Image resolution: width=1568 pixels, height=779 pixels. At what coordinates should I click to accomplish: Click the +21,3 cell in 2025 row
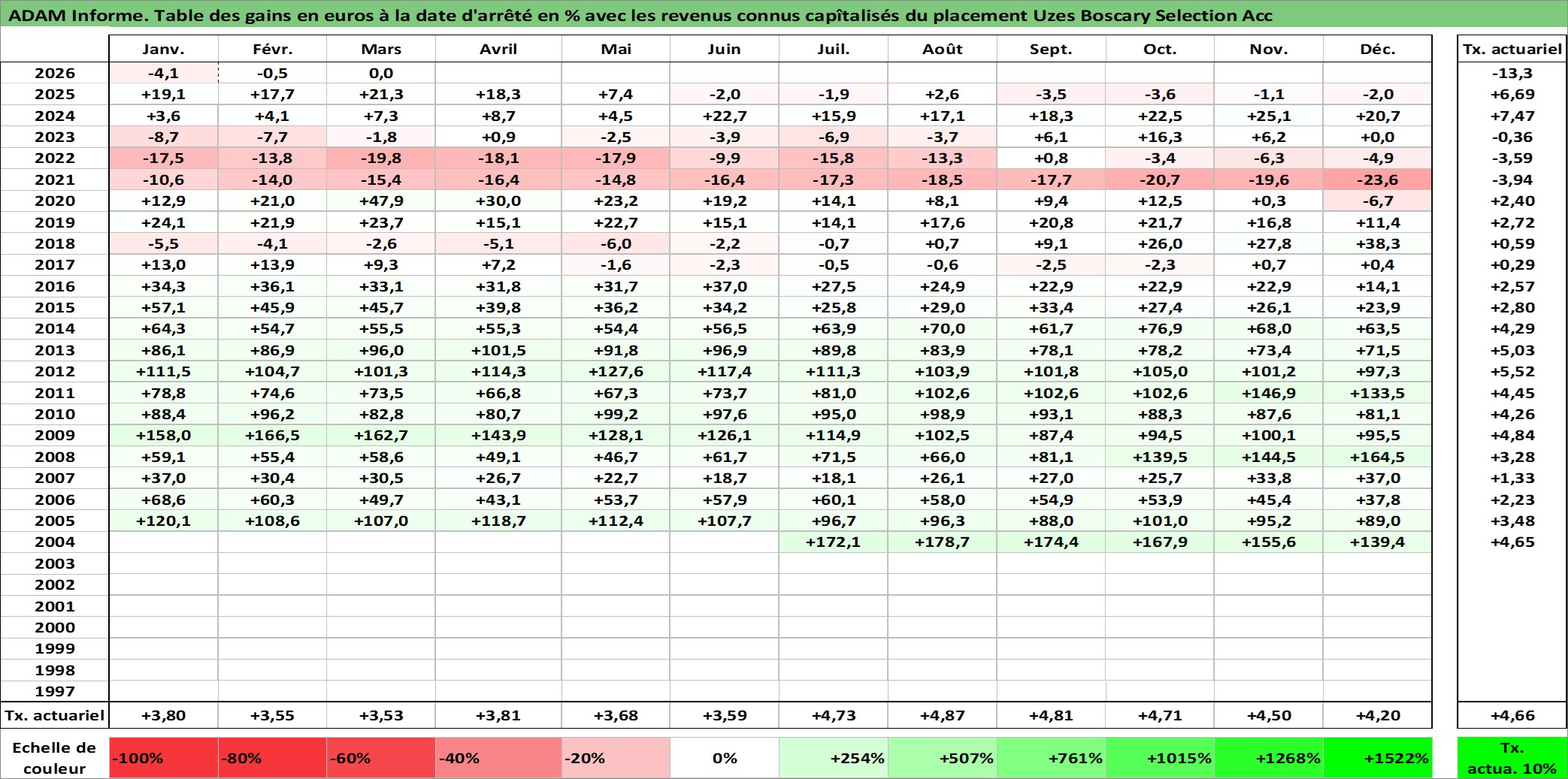point(381,94)
